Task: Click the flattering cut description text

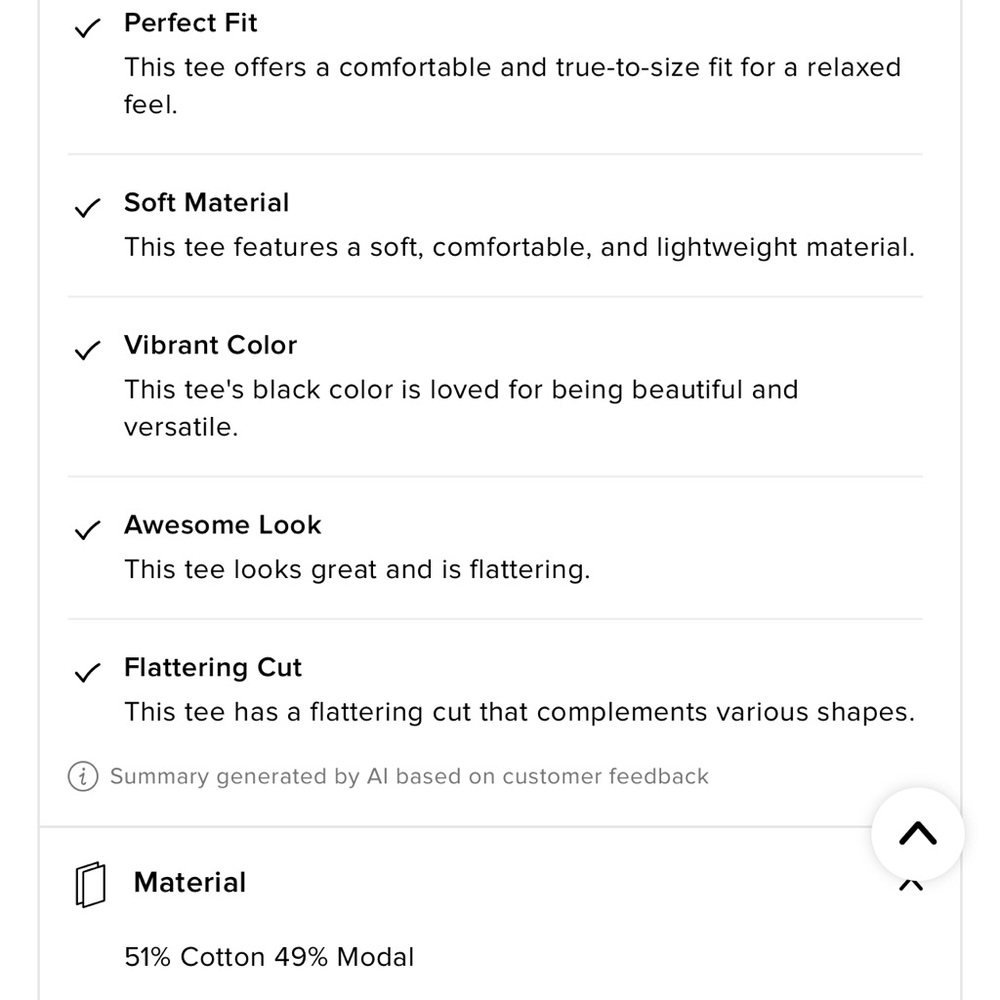Action: [x=519, y=712]
